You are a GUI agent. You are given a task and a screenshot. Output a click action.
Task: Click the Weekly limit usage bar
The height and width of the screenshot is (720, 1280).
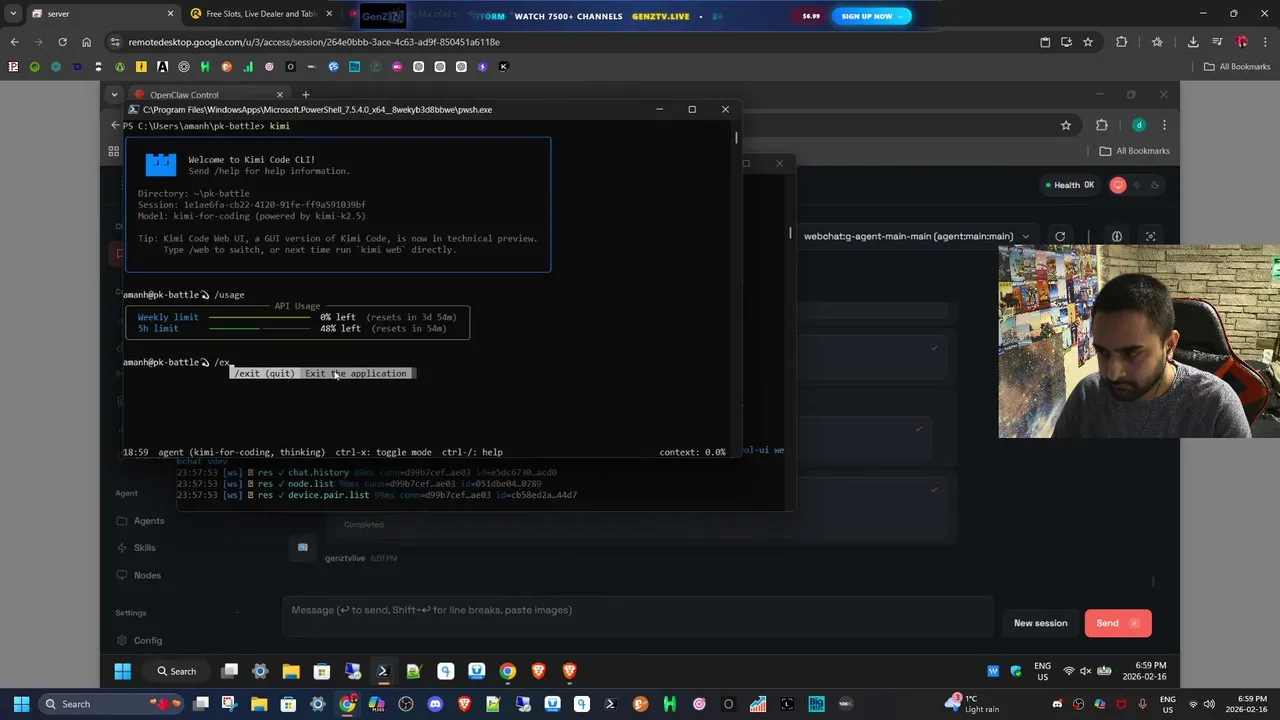pyautogui.click(x=259, y=317)
